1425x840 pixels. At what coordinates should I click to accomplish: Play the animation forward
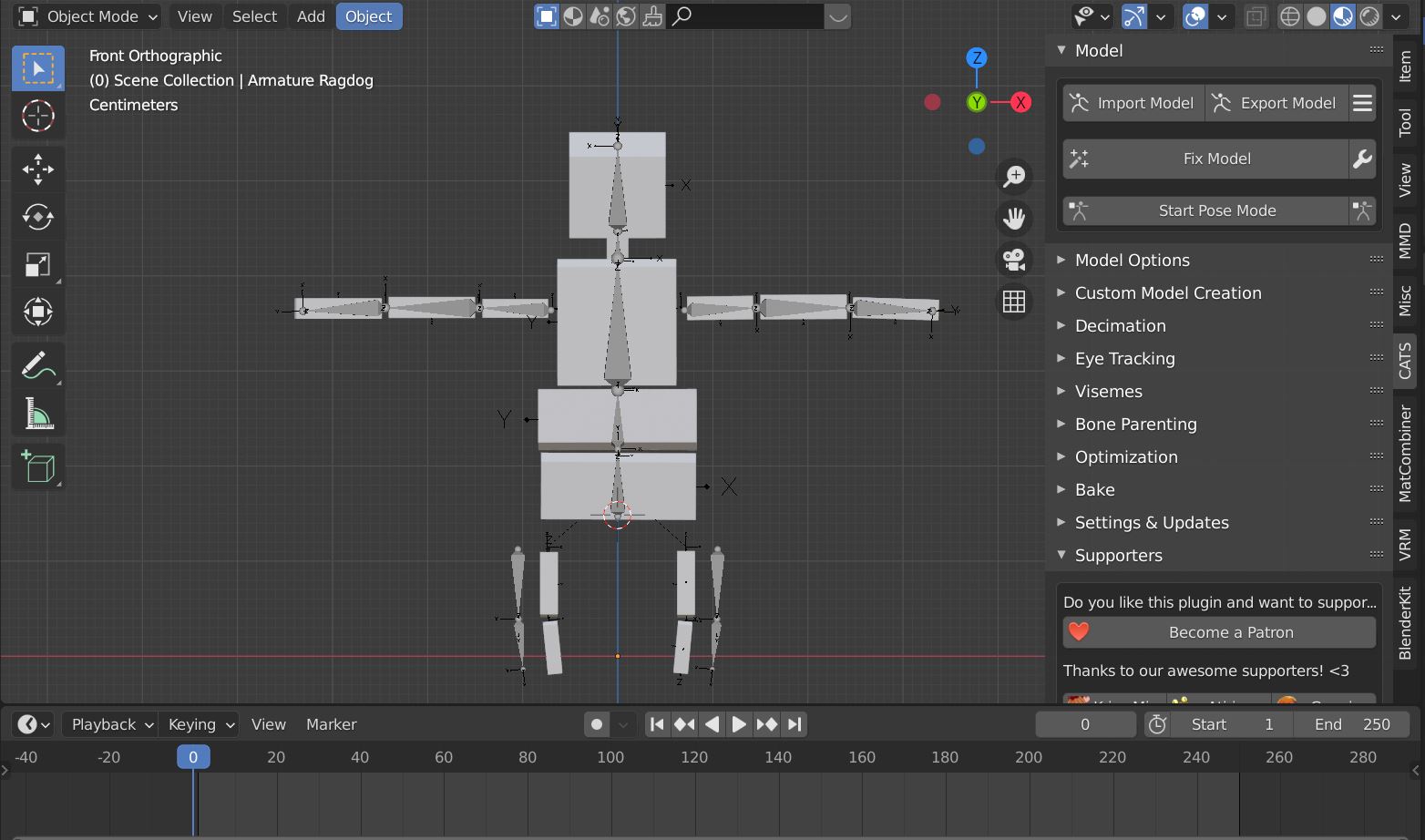click(x=739, y=724)
